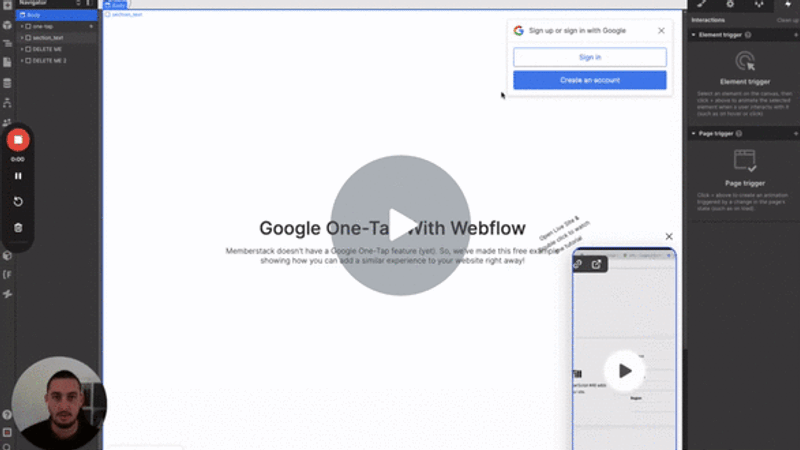Expand the DELETE ME node arrow

[22, 49]
